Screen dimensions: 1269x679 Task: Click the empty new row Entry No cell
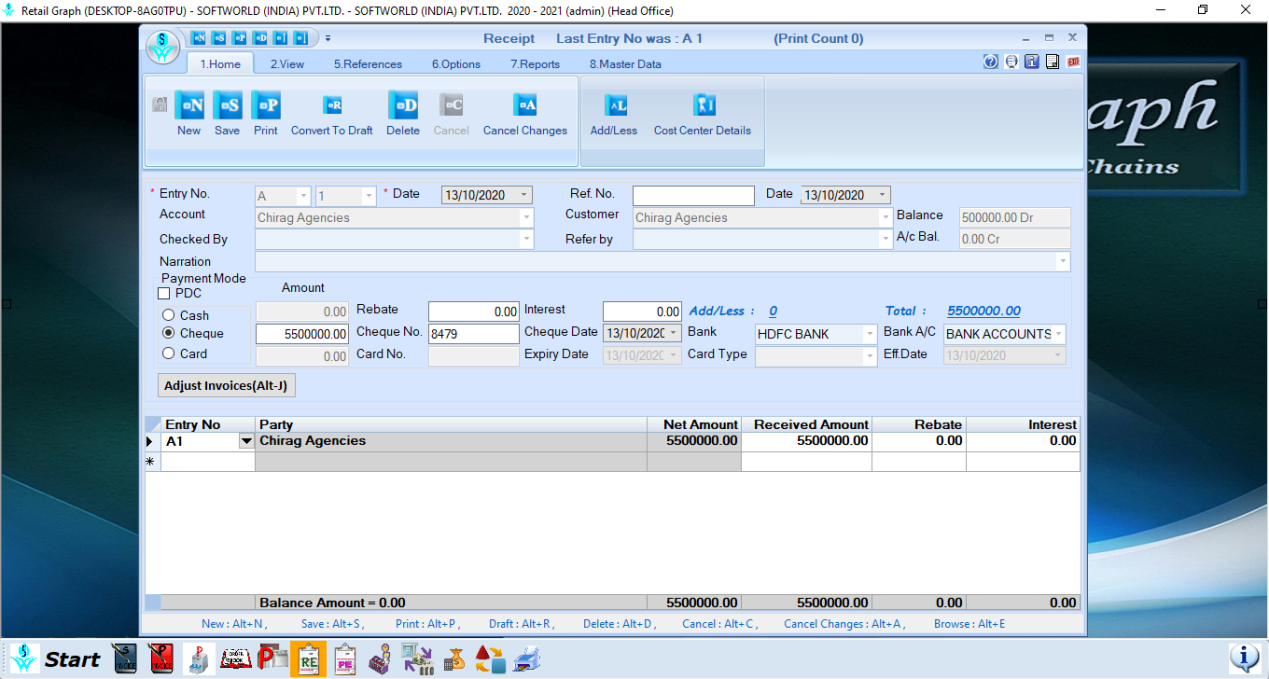[x=208, y=462]
